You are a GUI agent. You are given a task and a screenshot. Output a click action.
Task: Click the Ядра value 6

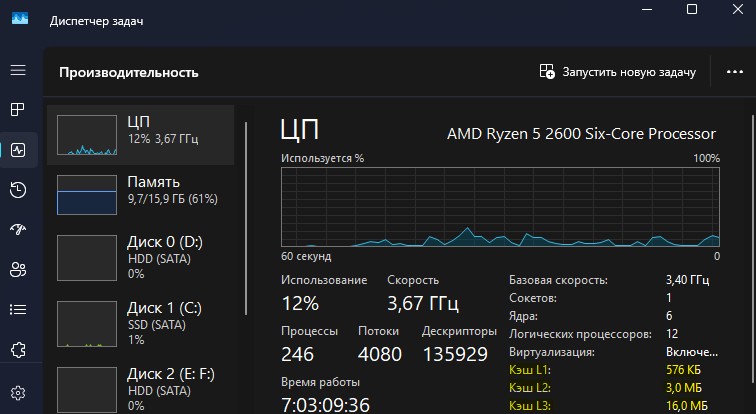[x=669, y=316]
